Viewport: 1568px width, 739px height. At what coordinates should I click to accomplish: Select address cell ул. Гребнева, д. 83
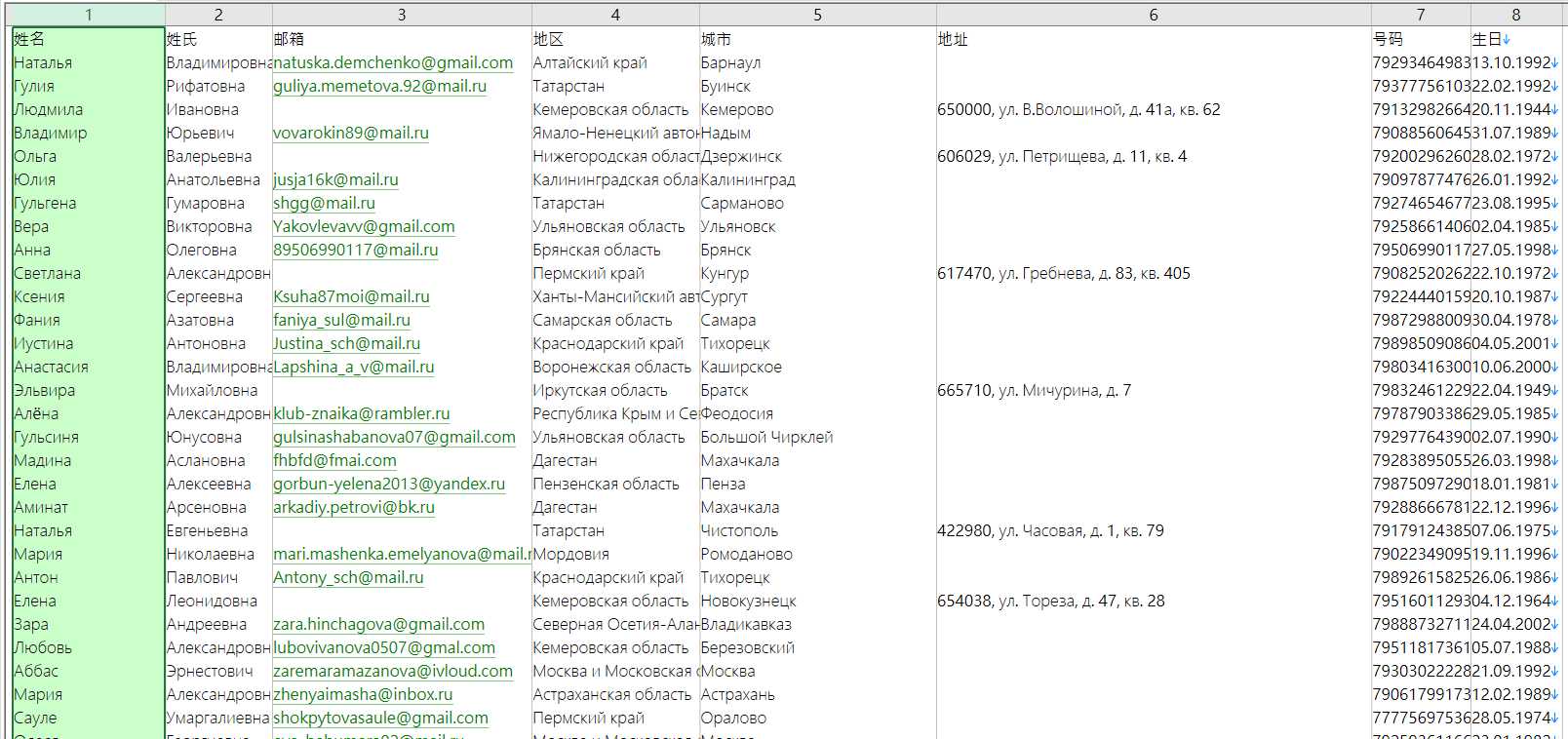point(1154,273)
